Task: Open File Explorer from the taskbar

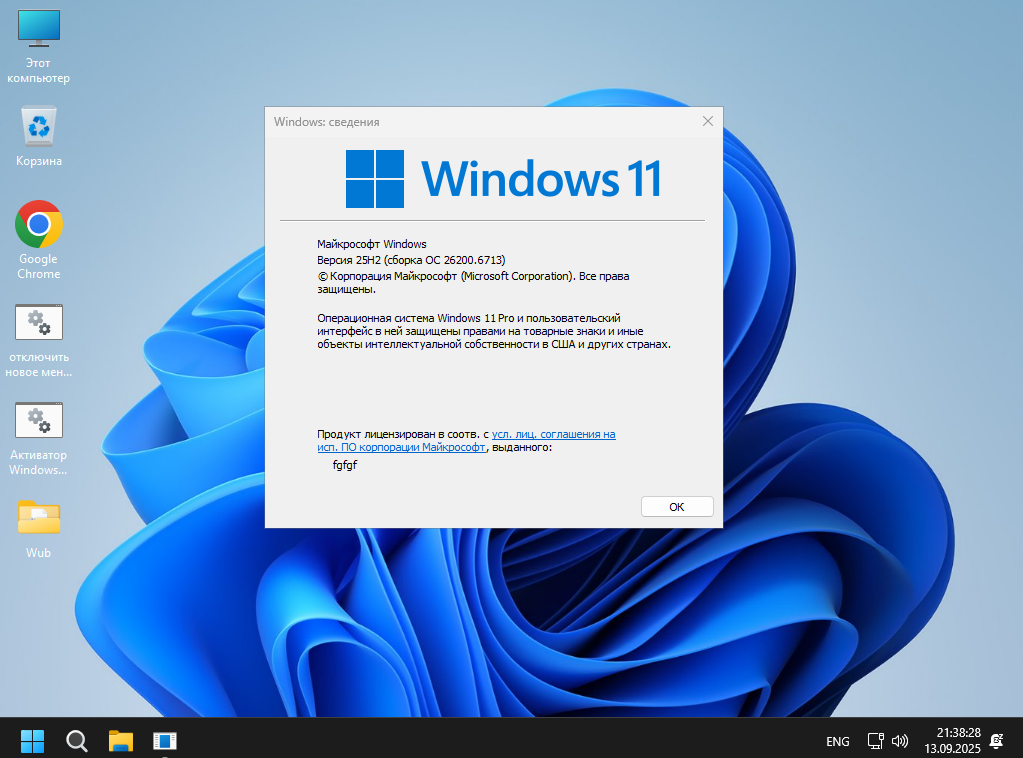Action: (121, 741)
